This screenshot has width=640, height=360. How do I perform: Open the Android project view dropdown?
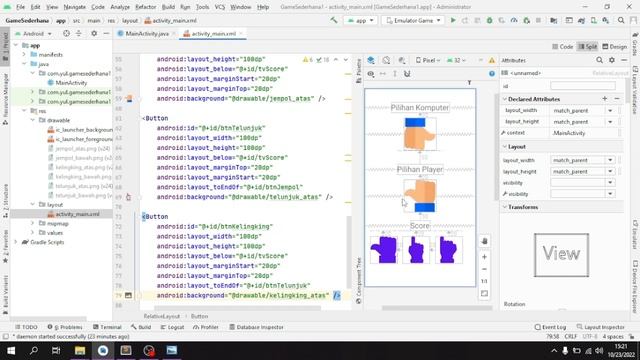[x=33, y=33]
